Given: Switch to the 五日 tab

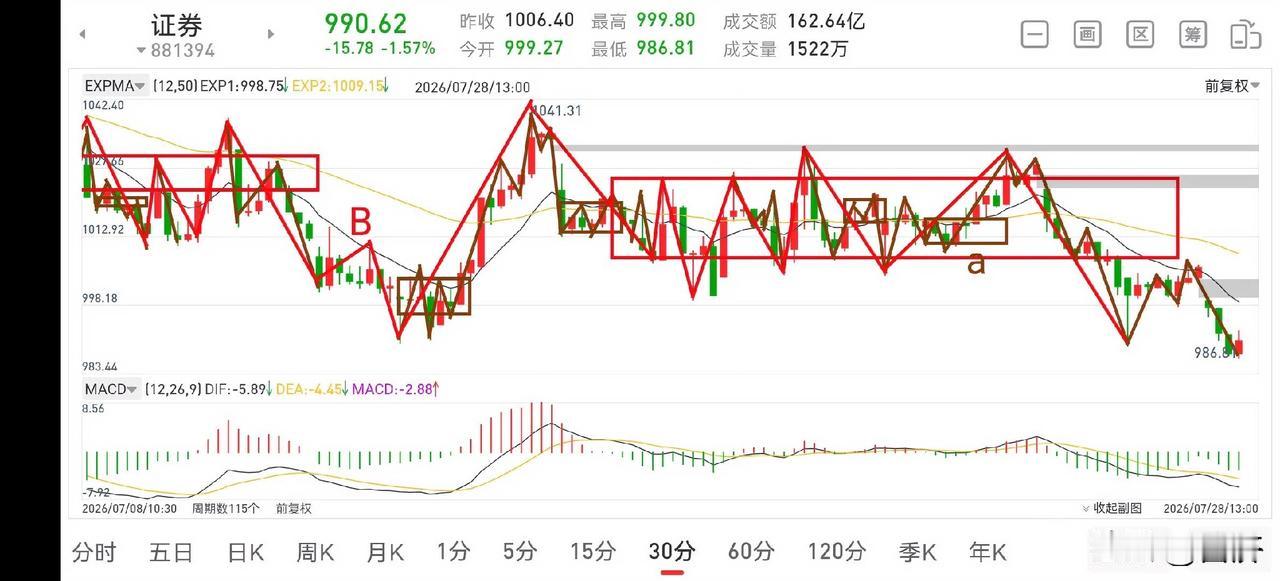Looking at the screenshot, I should pos(171,551).
